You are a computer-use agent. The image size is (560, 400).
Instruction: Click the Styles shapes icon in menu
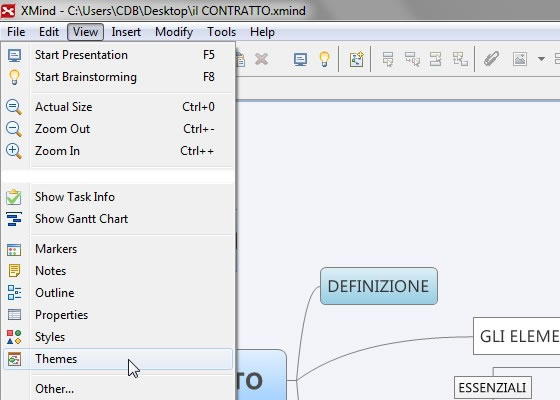[14, 337]
